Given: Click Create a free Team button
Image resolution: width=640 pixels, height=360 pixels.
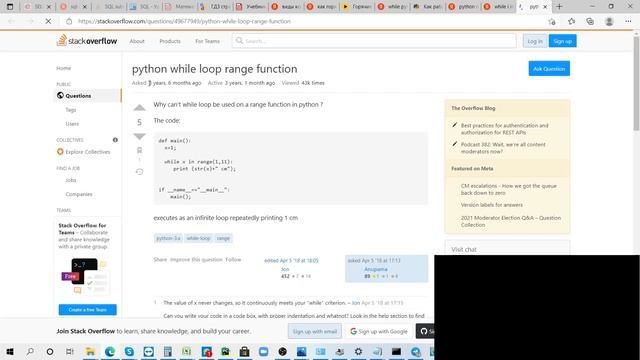Looking at the screenshot, I should 87,310.
